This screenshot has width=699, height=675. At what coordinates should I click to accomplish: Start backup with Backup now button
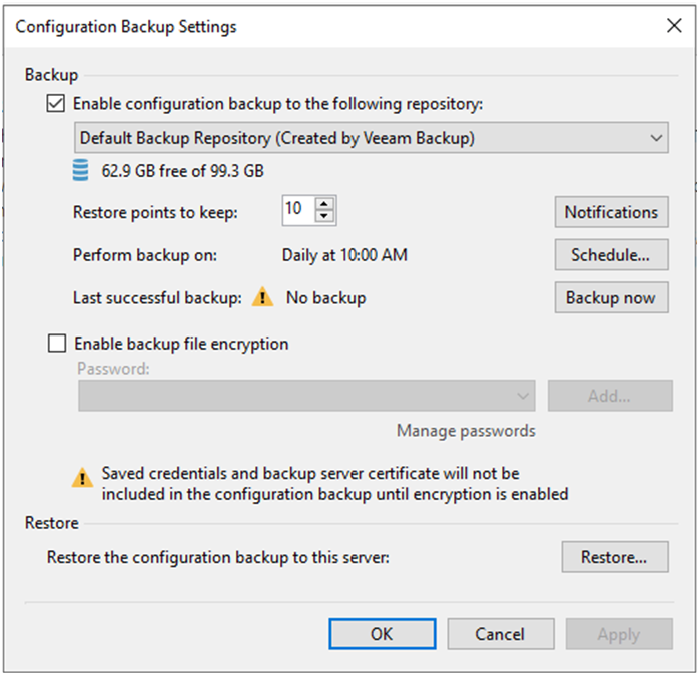tap(611, 297)
